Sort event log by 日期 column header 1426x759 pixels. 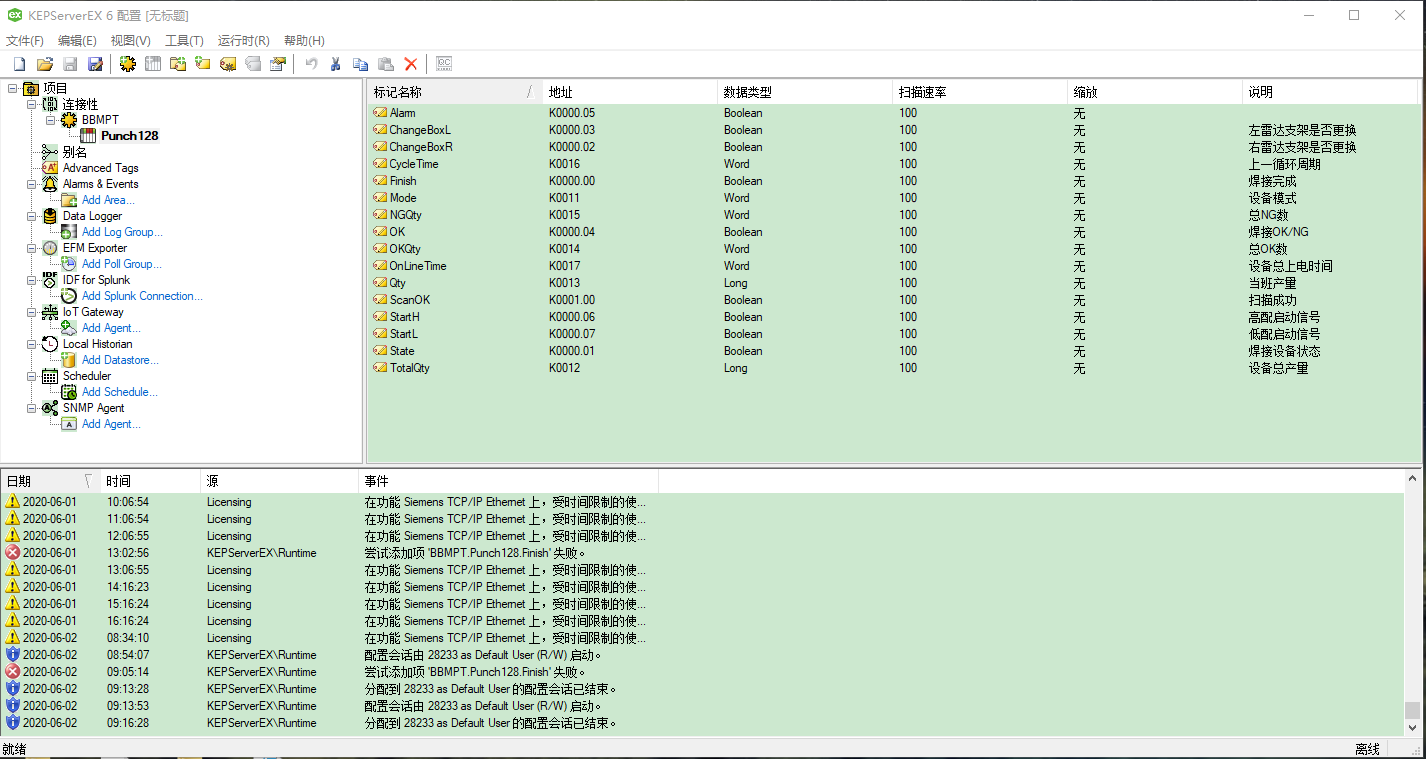click(50, 481)
